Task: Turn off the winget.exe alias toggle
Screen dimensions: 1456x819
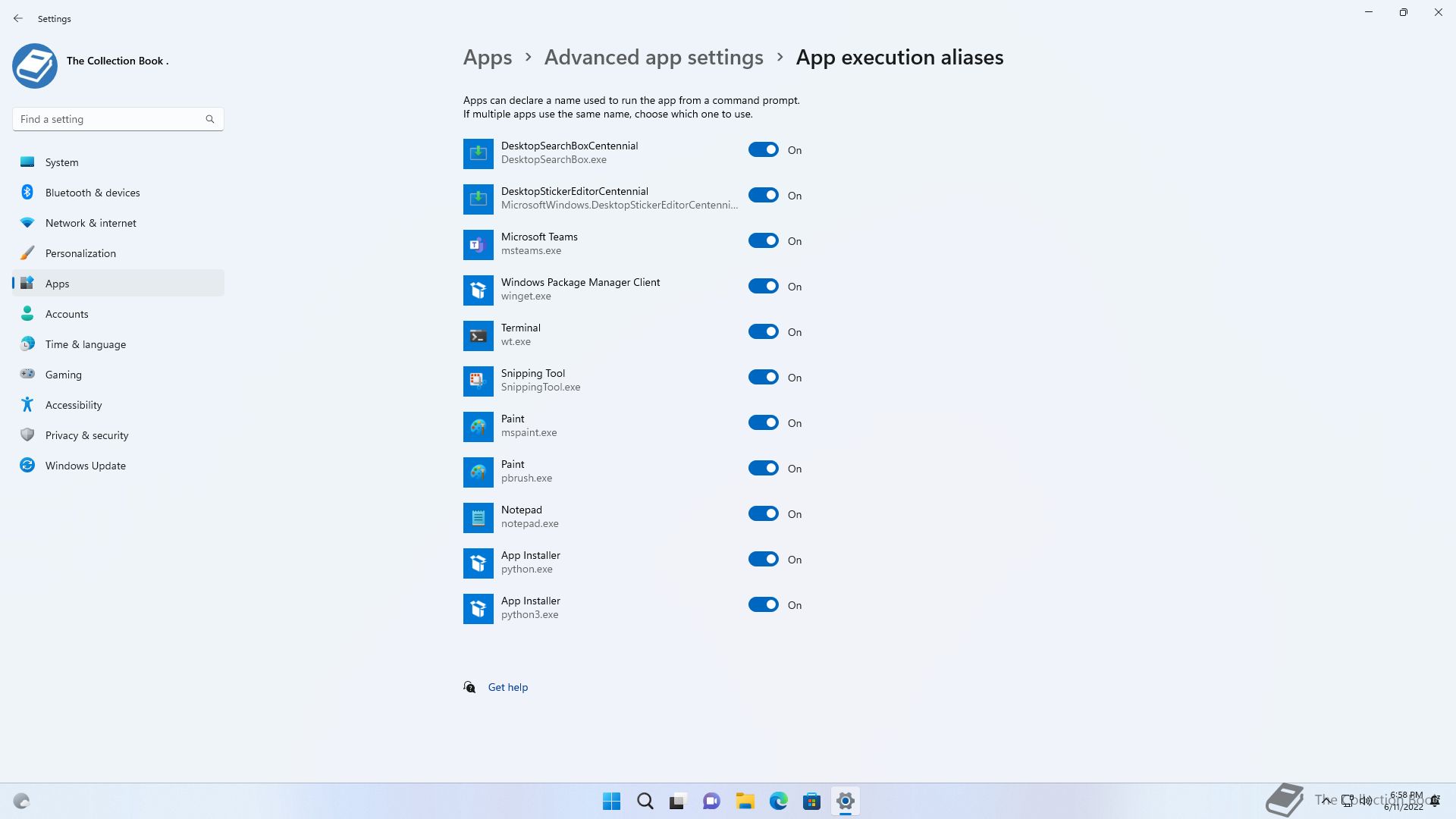Action: [763, 287]
